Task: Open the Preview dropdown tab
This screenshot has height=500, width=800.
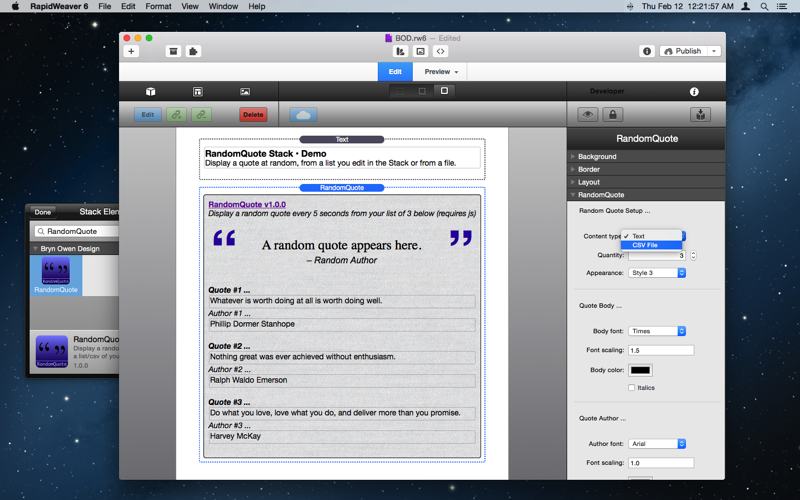Action: [x=440, y=72]
